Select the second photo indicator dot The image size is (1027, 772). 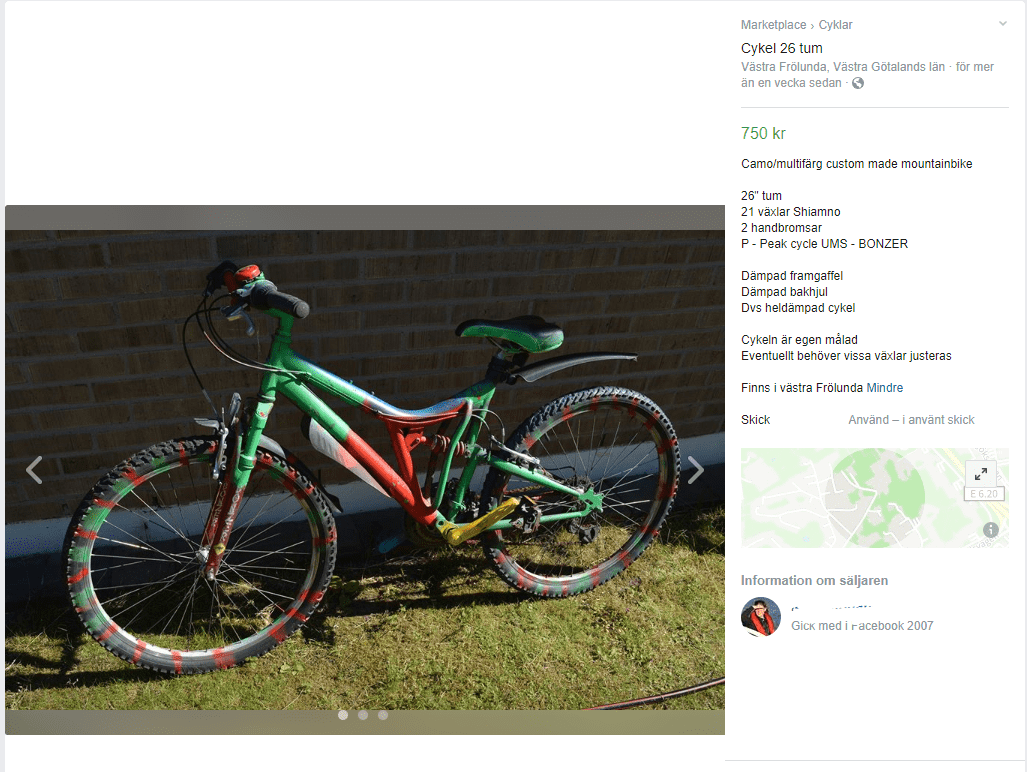[x=363, y=715]
